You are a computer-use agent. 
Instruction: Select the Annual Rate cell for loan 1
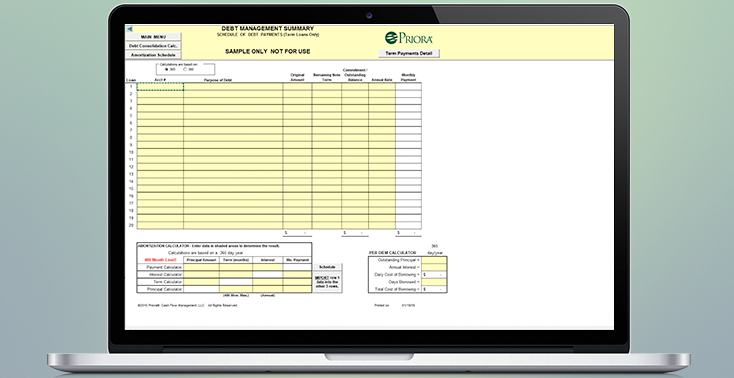382,87
